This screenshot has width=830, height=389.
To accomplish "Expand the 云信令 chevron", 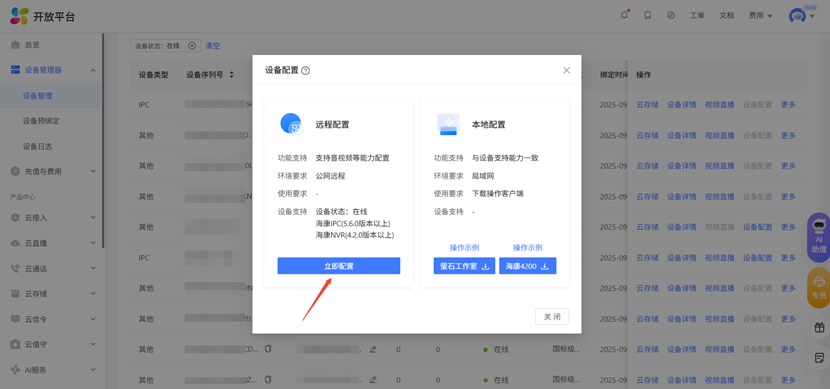I will [x=93, y=319].
